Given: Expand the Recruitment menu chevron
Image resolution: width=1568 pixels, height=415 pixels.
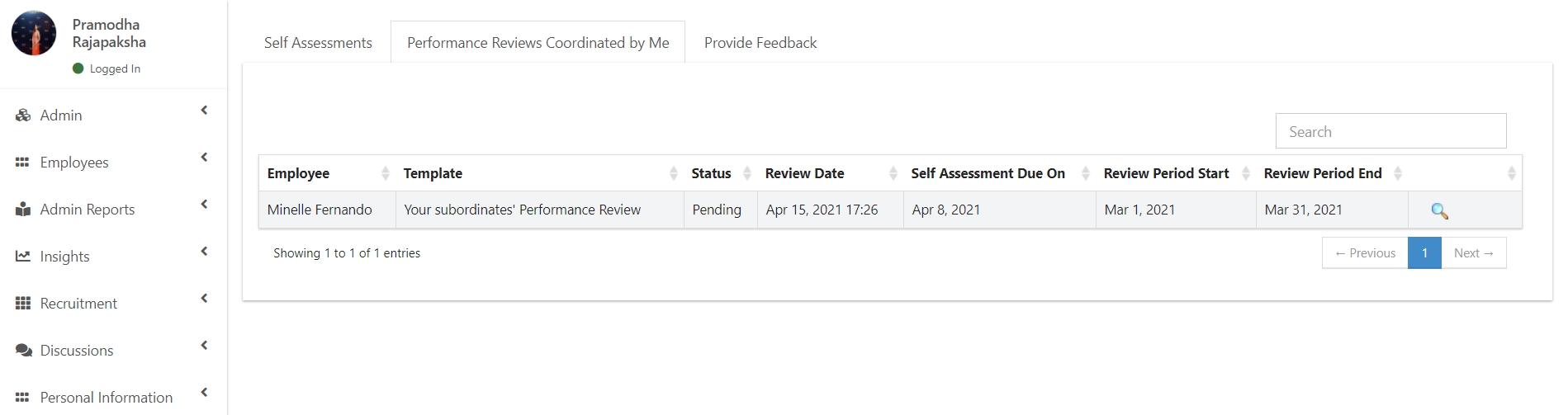Looking at the screenshot, I should (x=204, y=299).
